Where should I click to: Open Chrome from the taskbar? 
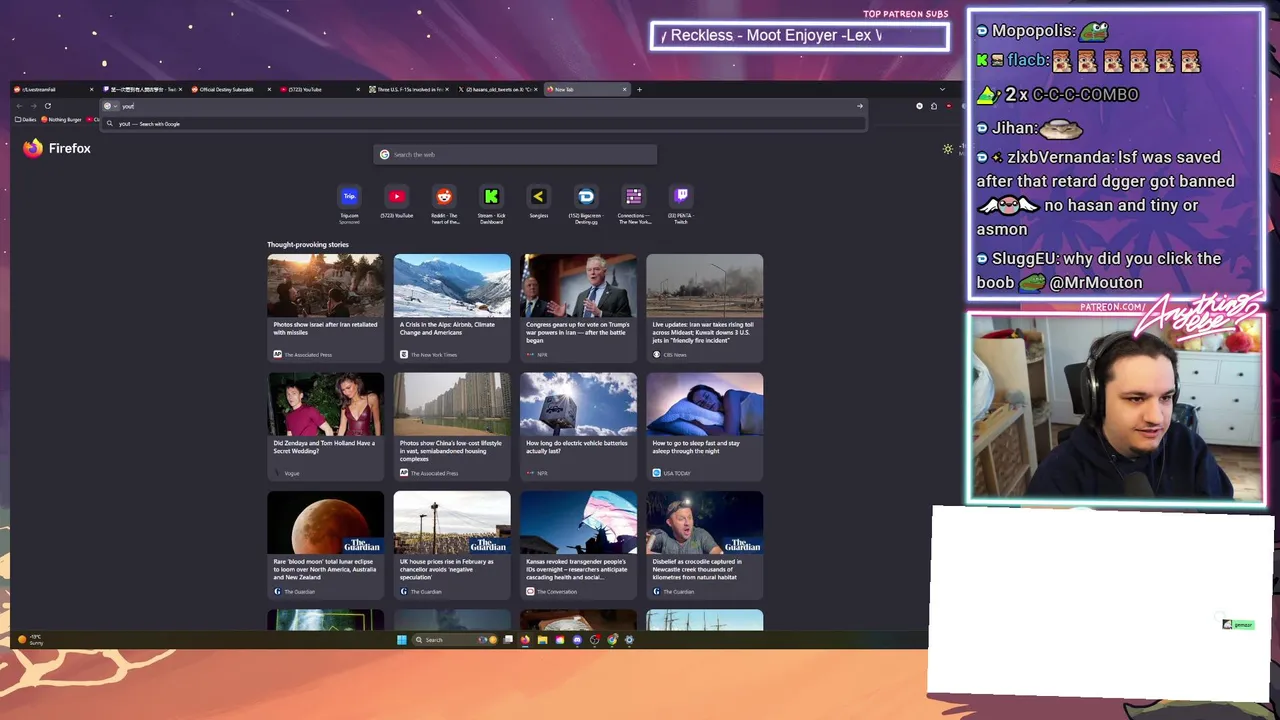(x=612, y=640)
